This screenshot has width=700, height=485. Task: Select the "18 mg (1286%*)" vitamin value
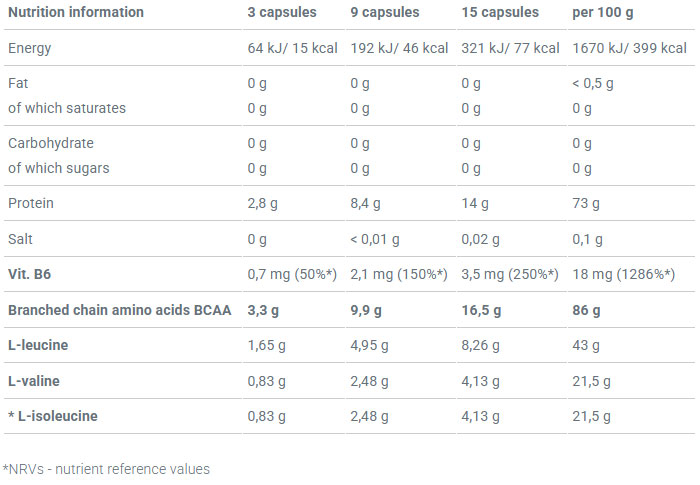pyautogui.click(x=623, y=274)
